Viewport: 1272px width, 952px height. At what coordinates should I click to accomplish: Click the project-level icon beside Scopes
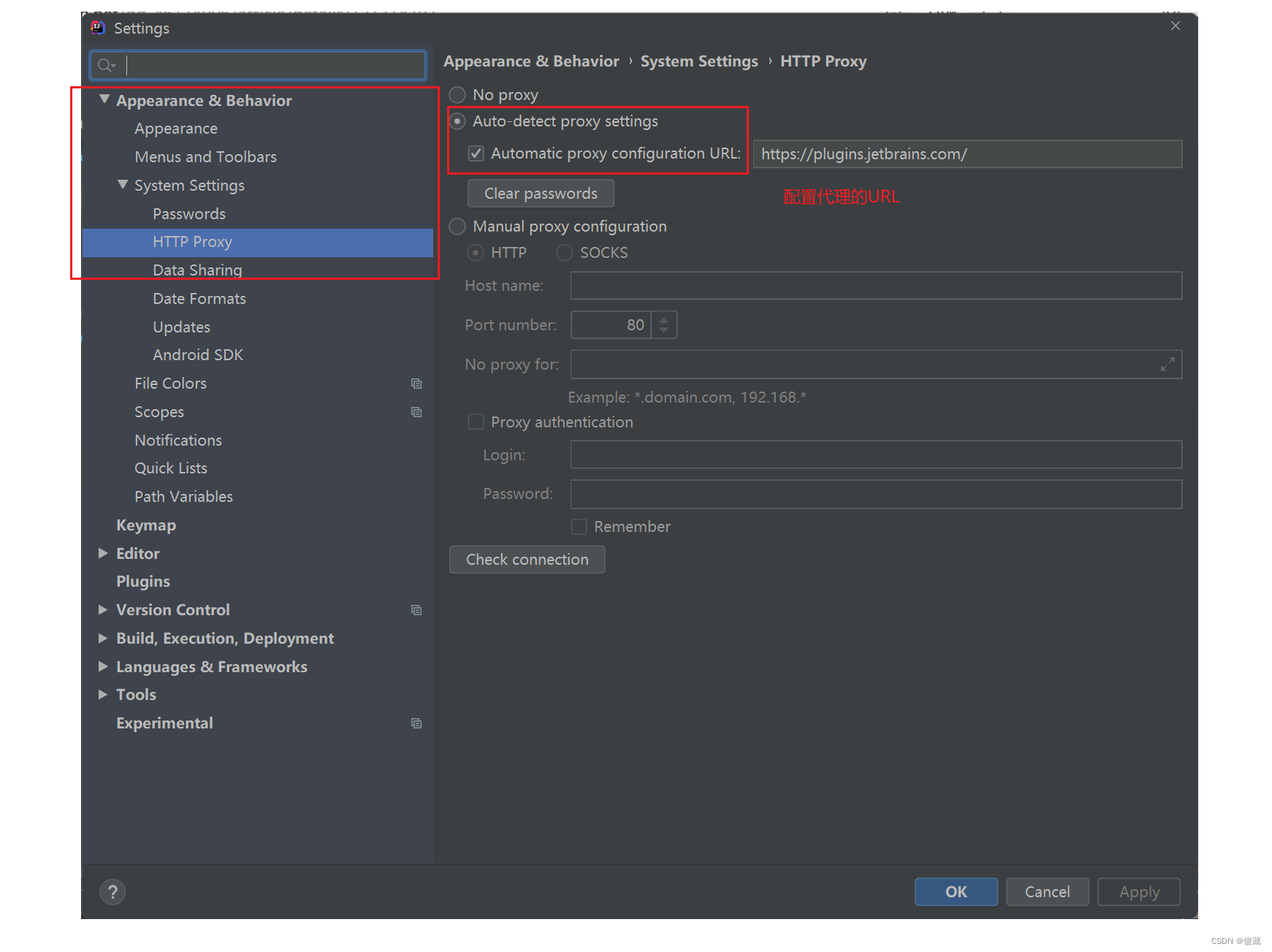coord(416,412)
